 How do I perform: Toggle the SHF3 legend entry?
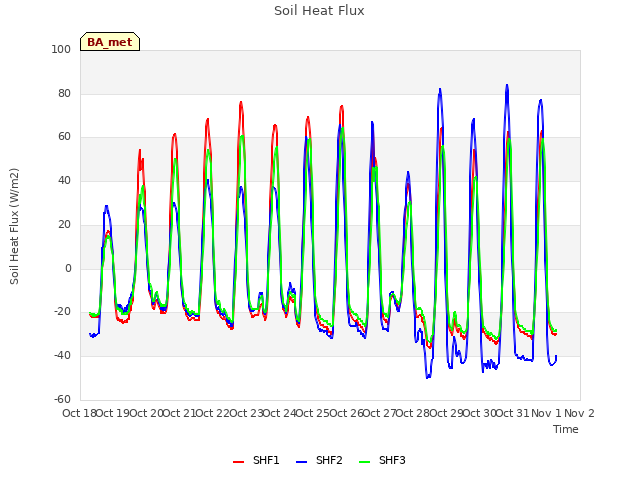pos(382,460)
